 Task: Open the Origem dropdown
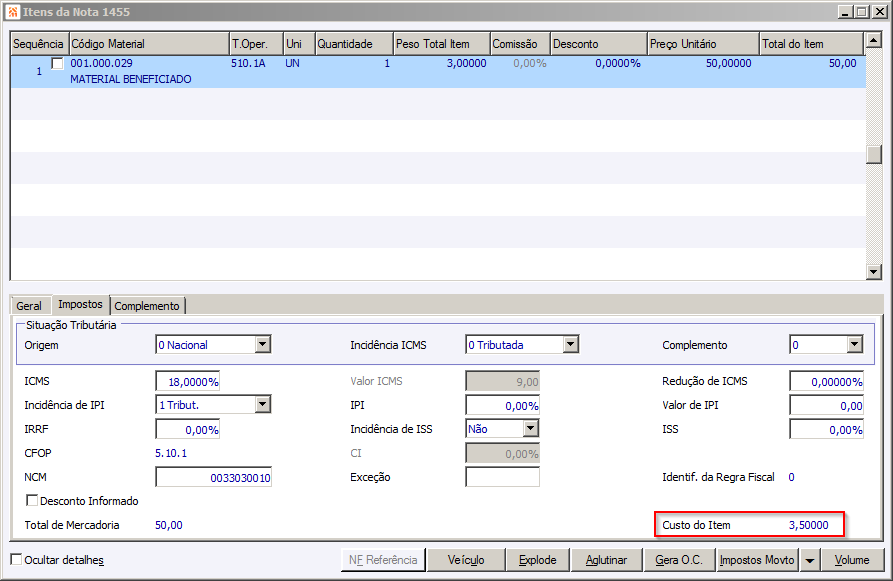click(x=263, y=345)
